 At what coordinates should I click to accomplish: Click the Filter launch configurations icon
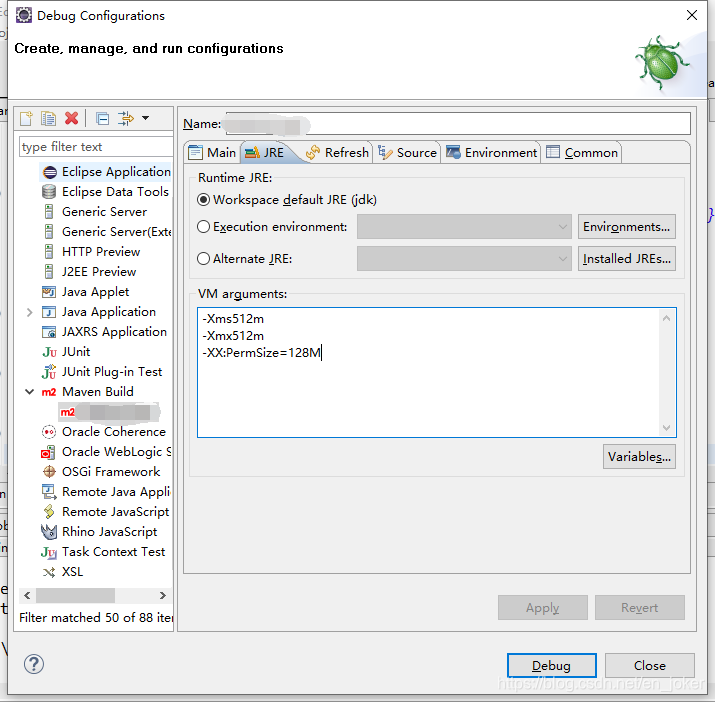125,119
